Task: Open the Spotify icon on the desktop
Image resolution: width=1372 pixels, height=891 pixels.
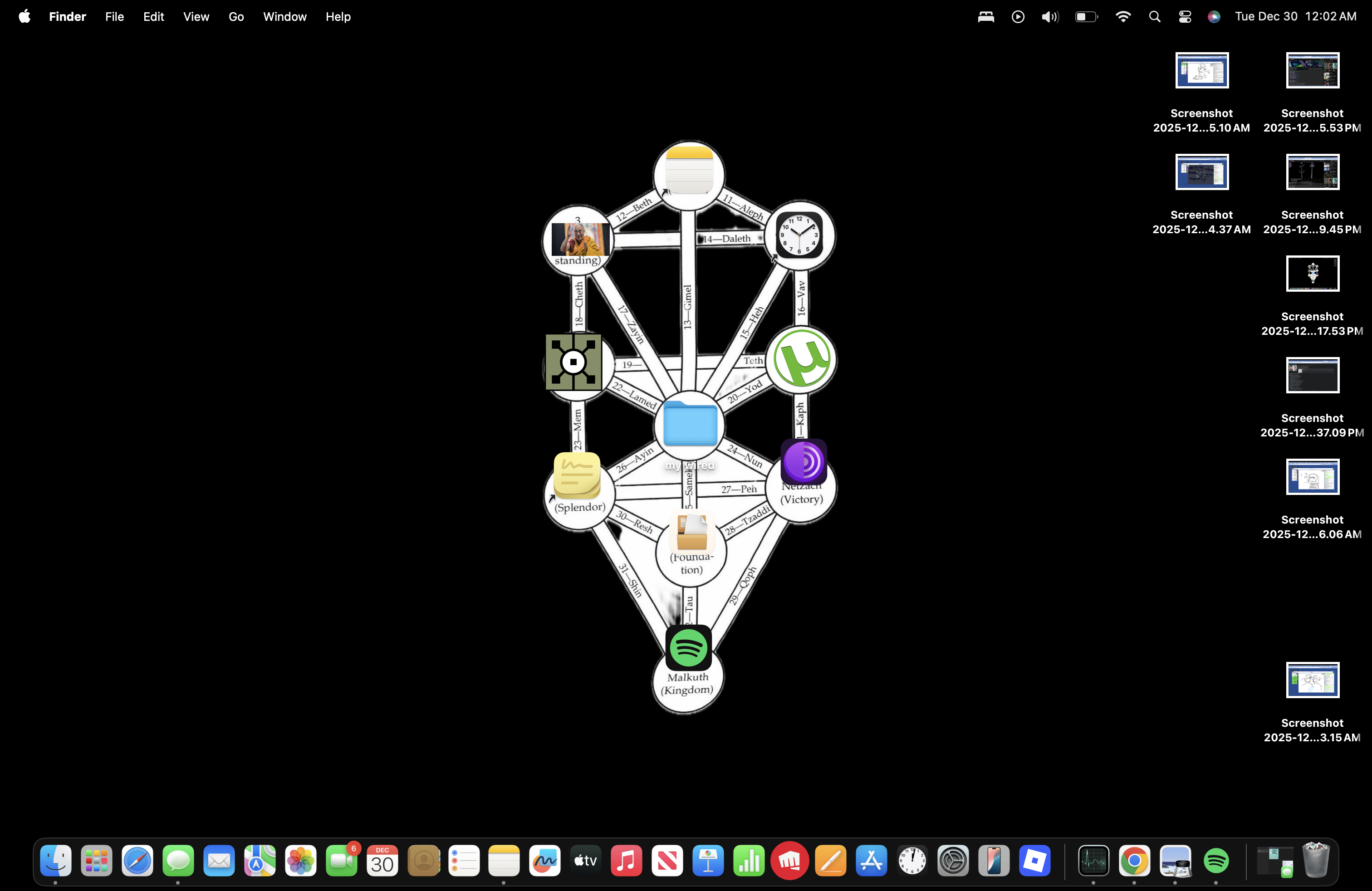Action: point(688,647)
